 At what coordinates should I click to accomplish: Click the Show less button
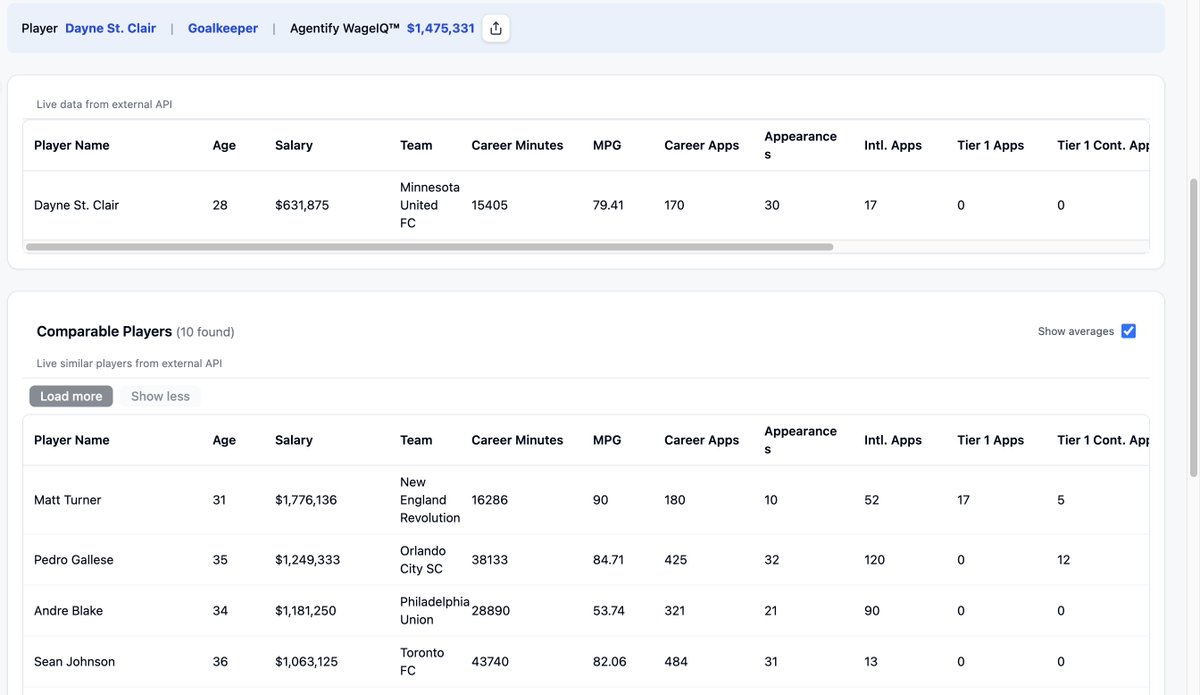pos(160,395)
